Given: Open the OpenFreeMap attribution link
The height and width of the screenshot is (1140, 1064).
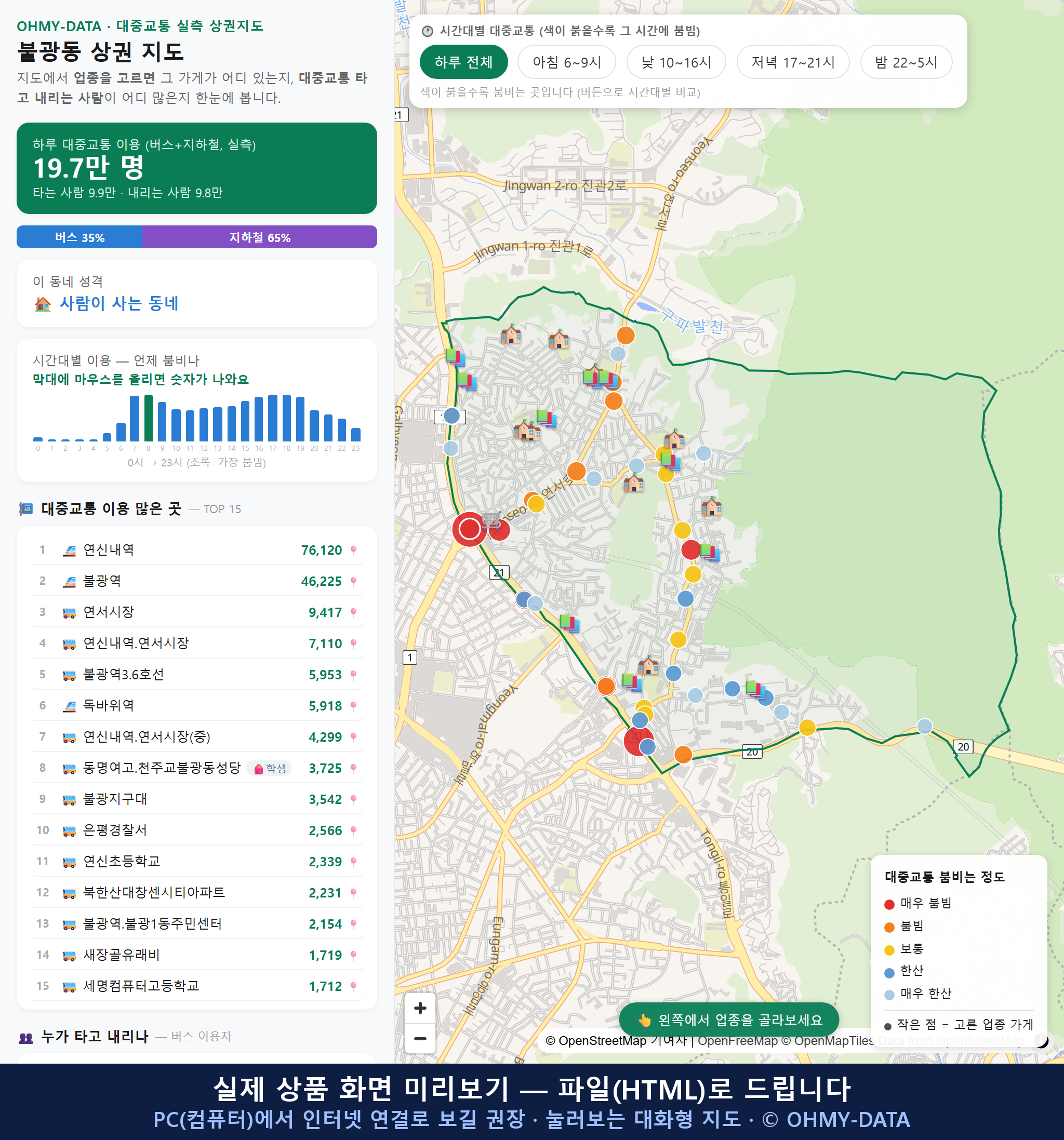Looking at the screenshot, I should [x=737, y=1040].
